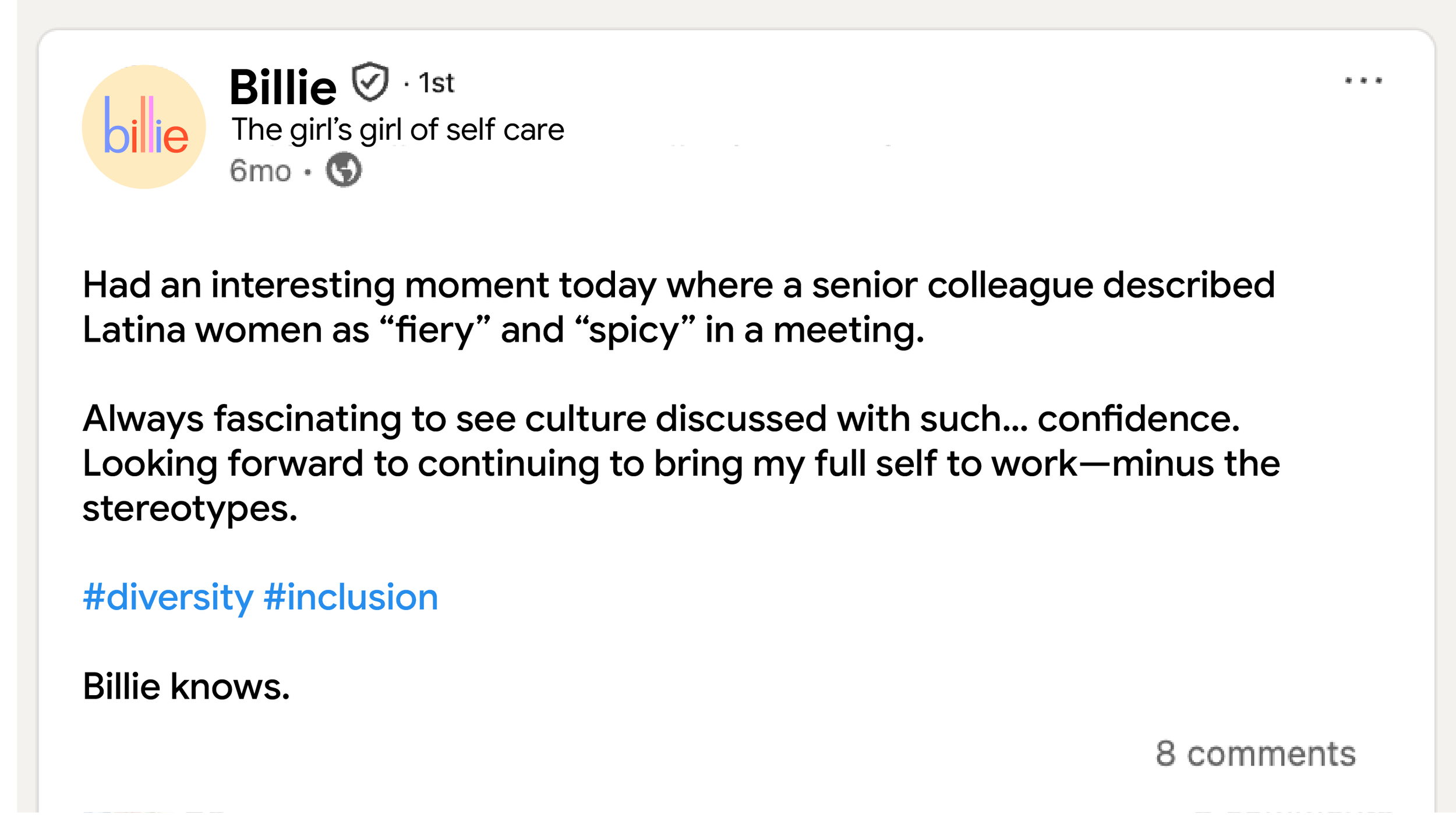1456x836 pixels.
Task: Click the Billie knows closing line
Action: coord(186,686)
